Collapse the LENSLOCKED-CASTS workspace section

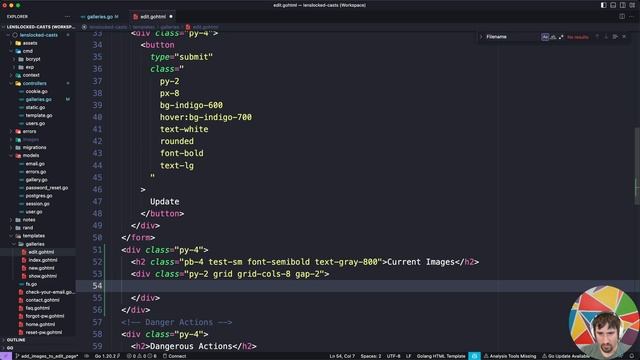[x=39, y=27]
